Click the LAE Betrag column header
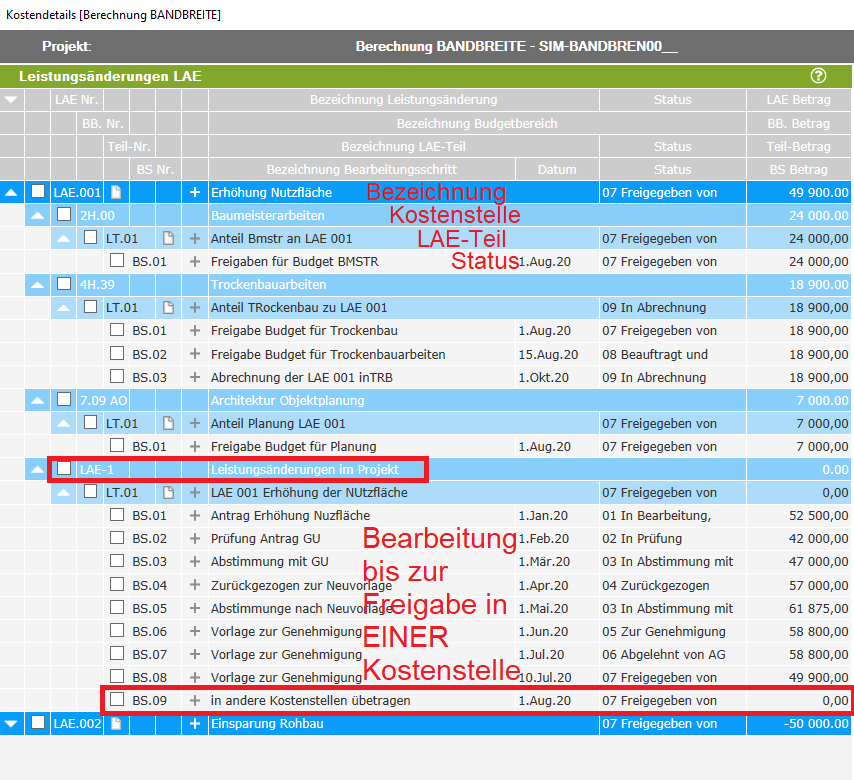The width and height of the screenshot is (854, 780). (x=798, y=99)
